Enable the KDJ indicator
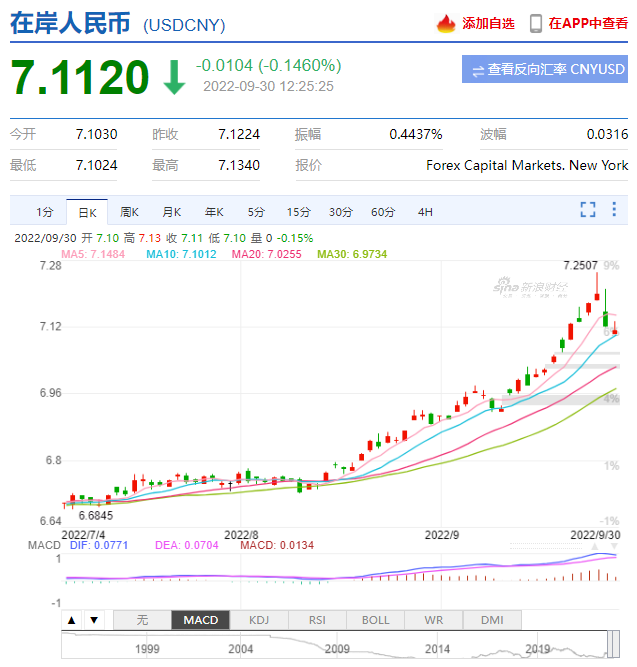Image resolution: width=637 pixels, height=667 pixels. 259,620
